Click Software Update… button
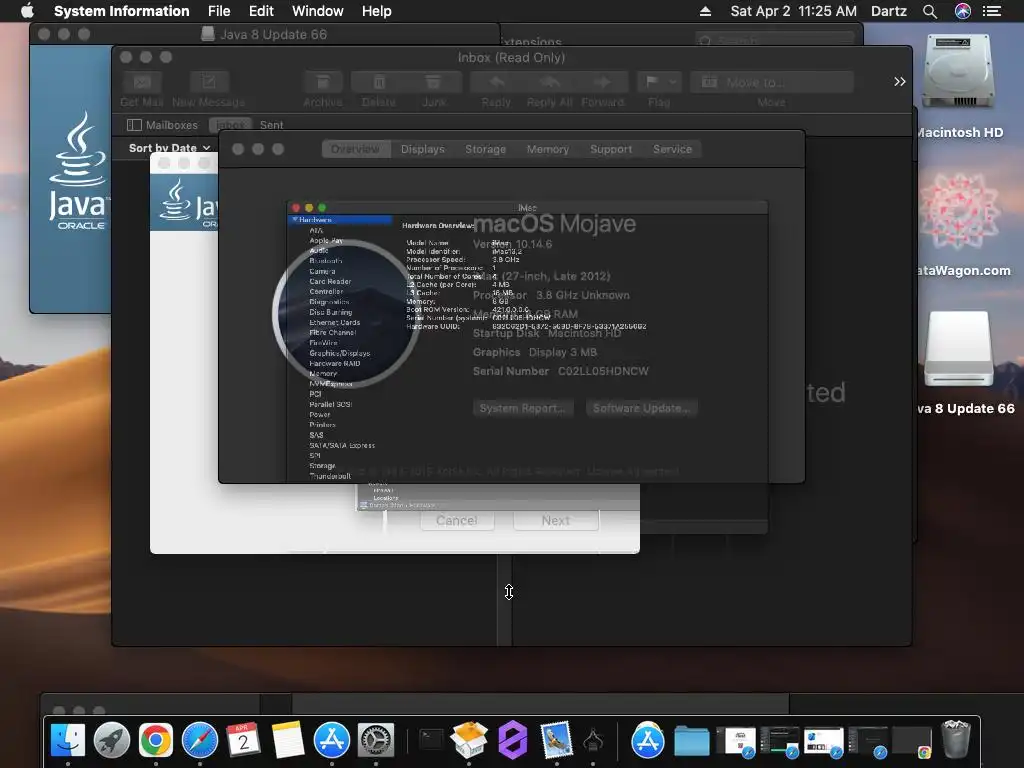 tap(641, 408)
